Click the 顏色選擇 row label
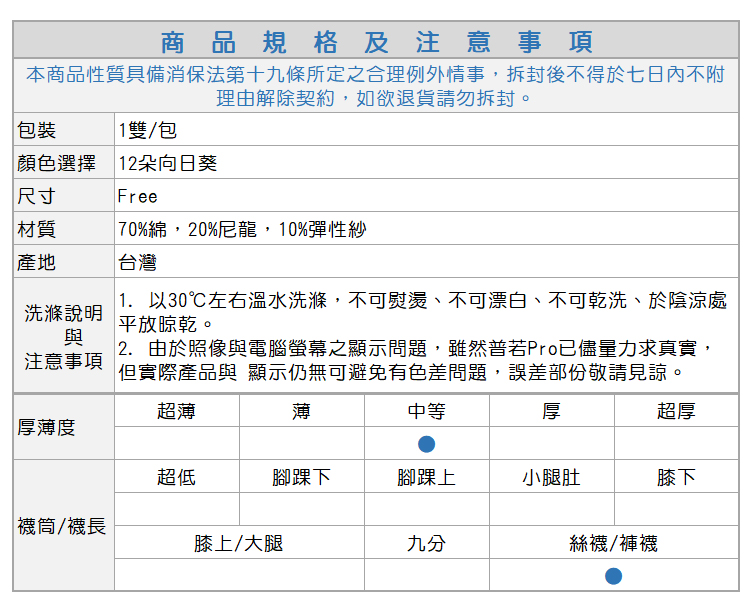750x614 pixels. click(x=56, y=163)
